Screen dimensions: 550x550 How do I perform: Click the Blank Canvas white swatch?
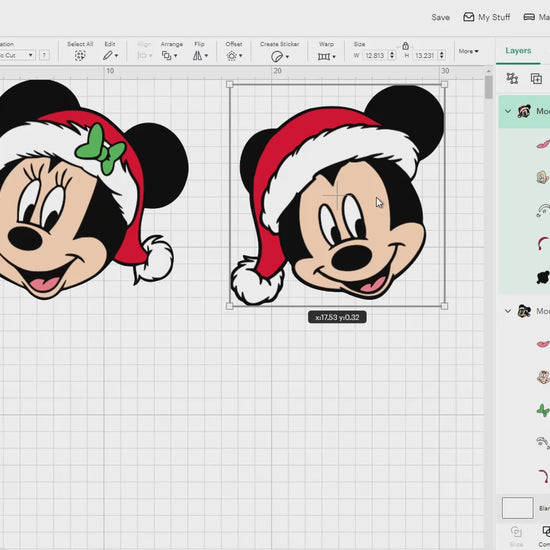coord(517,508)
